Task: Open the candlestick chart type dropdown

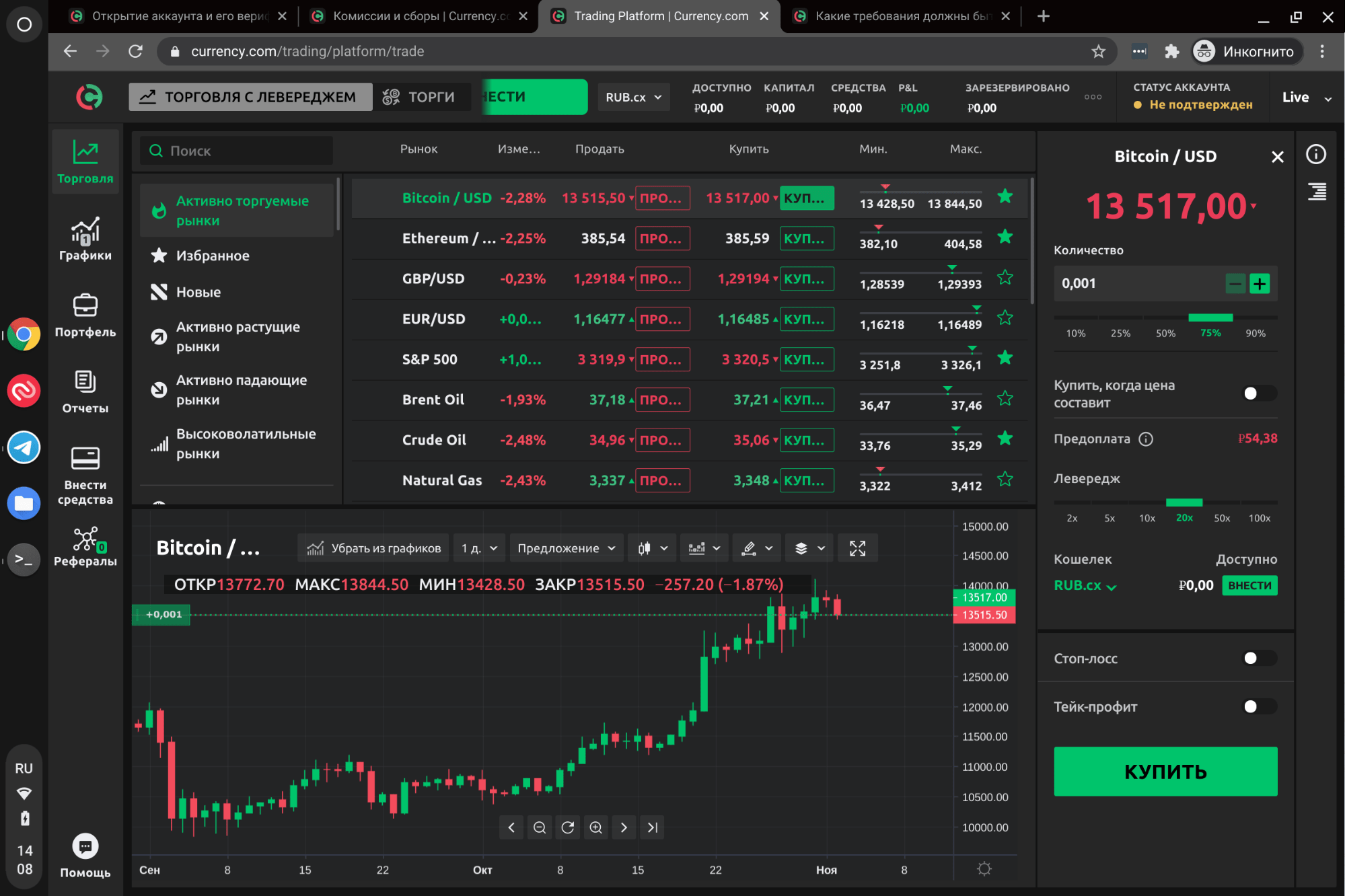Action: [652, 548]
